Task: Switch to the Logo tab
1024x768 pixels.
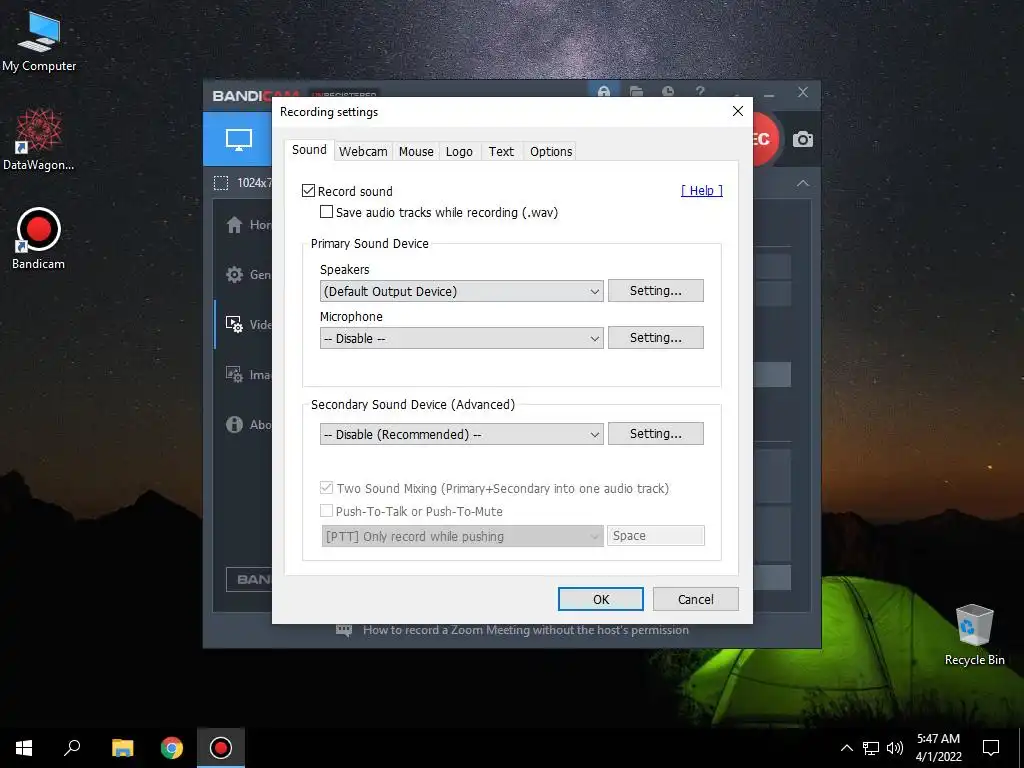Action: [x=459, y=152]
